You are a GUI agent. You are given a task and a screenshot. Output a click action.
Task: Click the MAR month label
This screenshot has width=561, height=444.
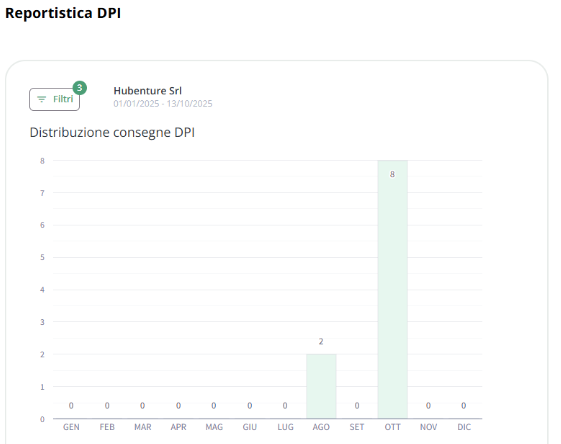[x=143, y=427]
